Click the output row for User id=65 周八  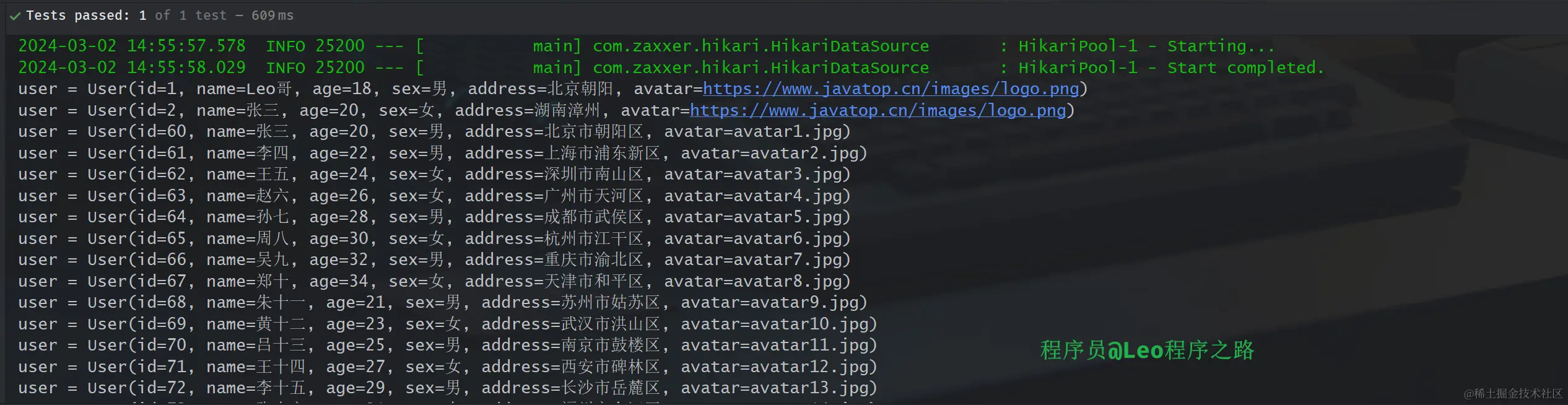[434, 239]
